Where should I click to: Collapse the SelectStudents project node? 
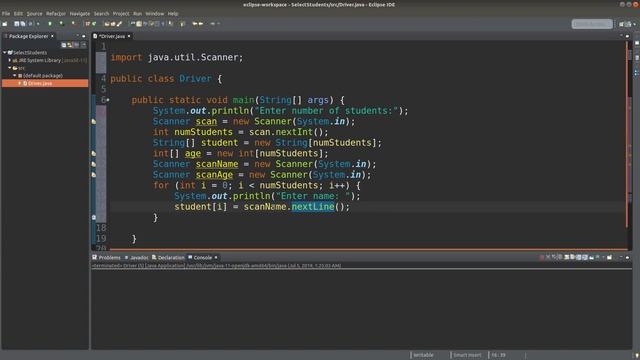pos(4,52)
